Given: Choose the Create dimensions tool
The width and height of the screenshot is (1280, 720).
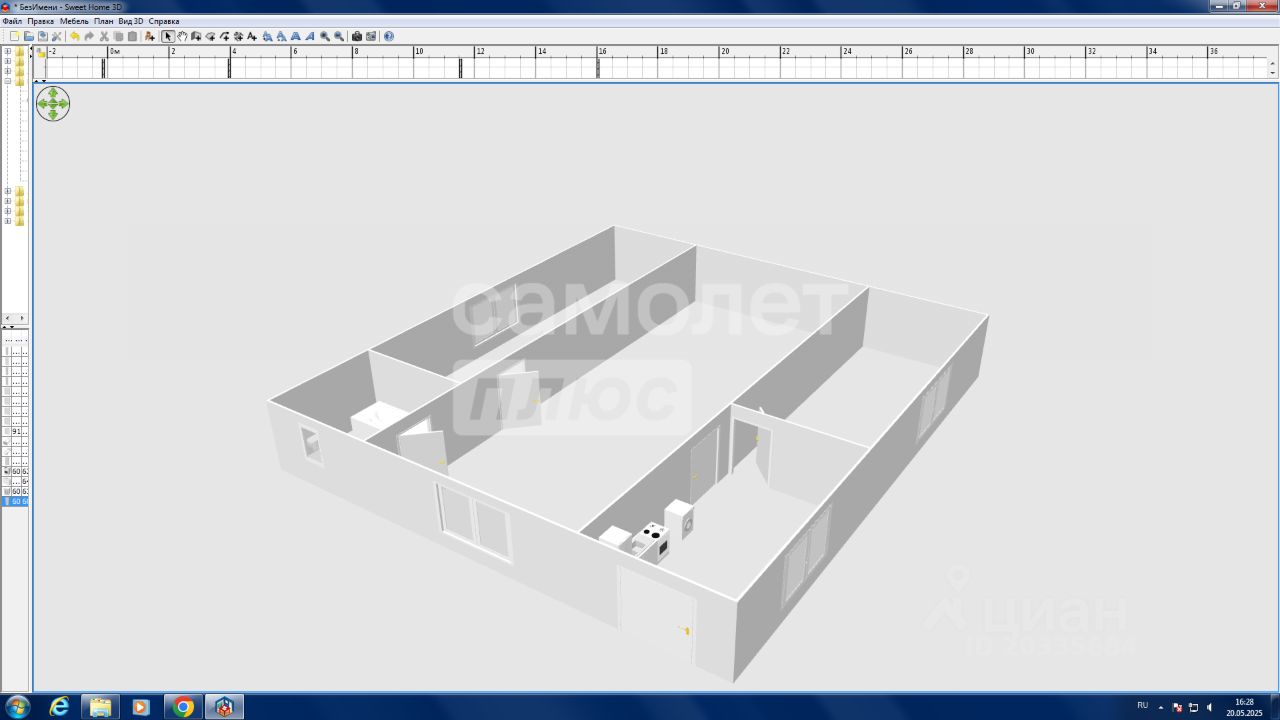Looking at the screenshot, I should point(238,36).
